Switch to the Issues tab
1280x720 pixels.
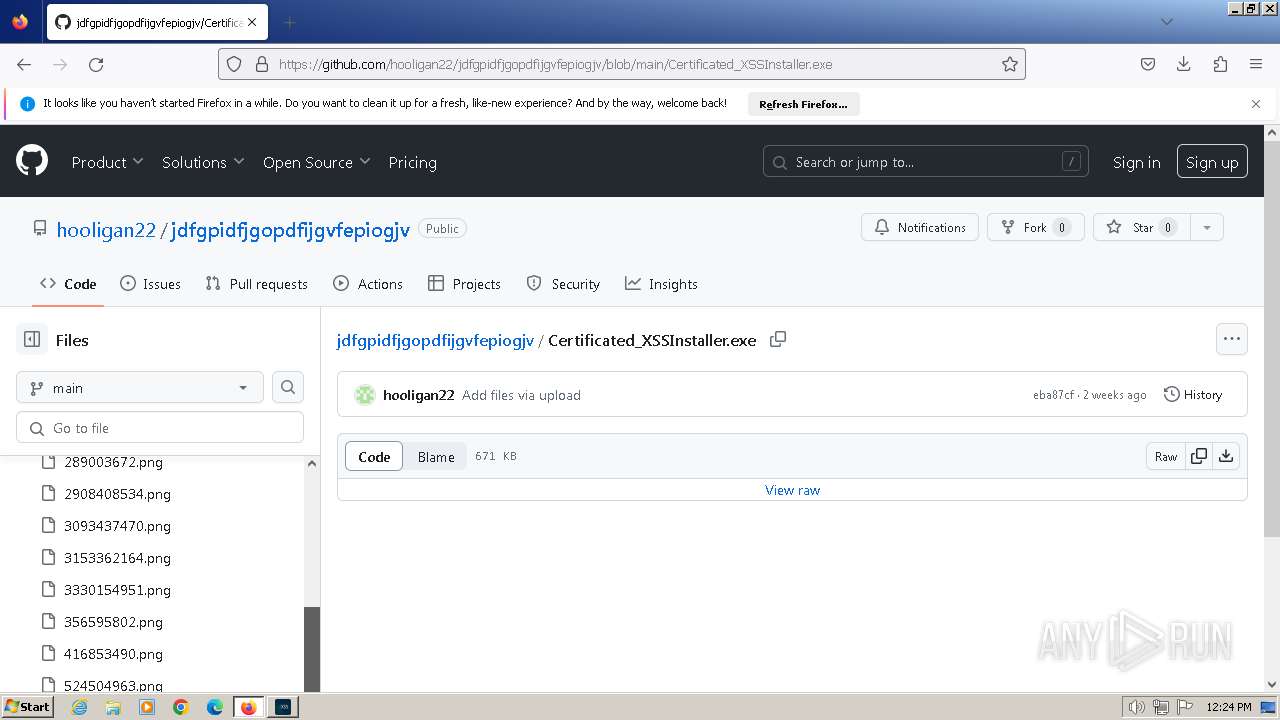pyautogui.click(x=150, y=284)
